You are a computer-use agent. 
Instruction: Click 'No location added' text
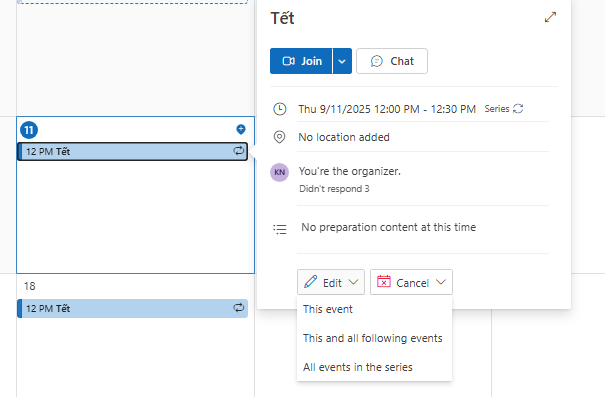(344, 137)
